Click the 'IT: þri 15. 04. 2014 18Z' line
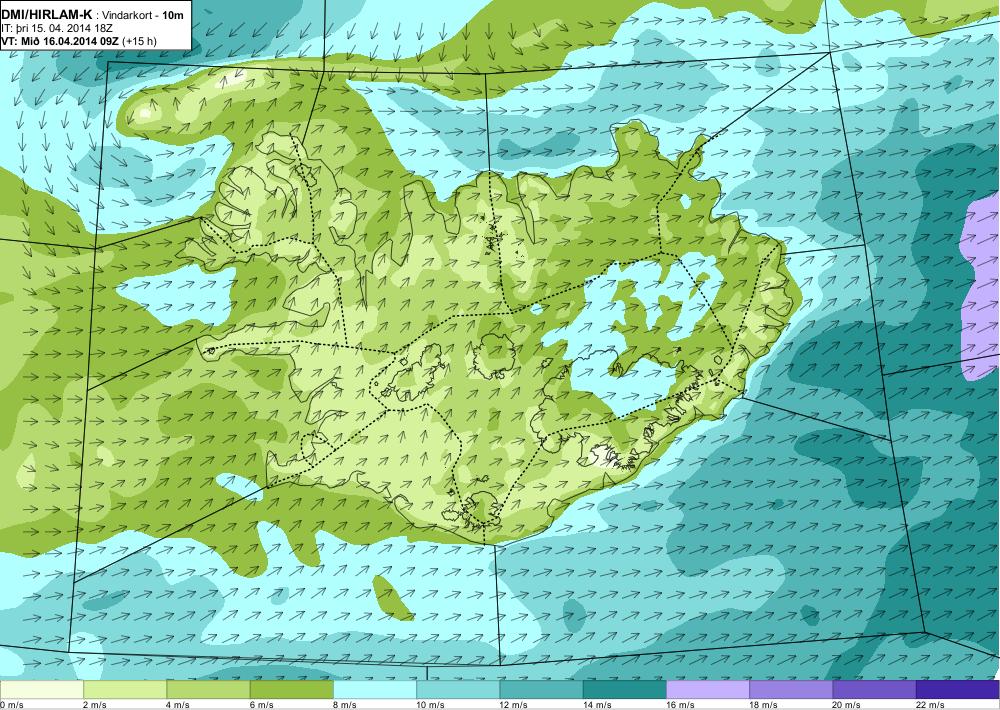 click(x=57, y=28)
